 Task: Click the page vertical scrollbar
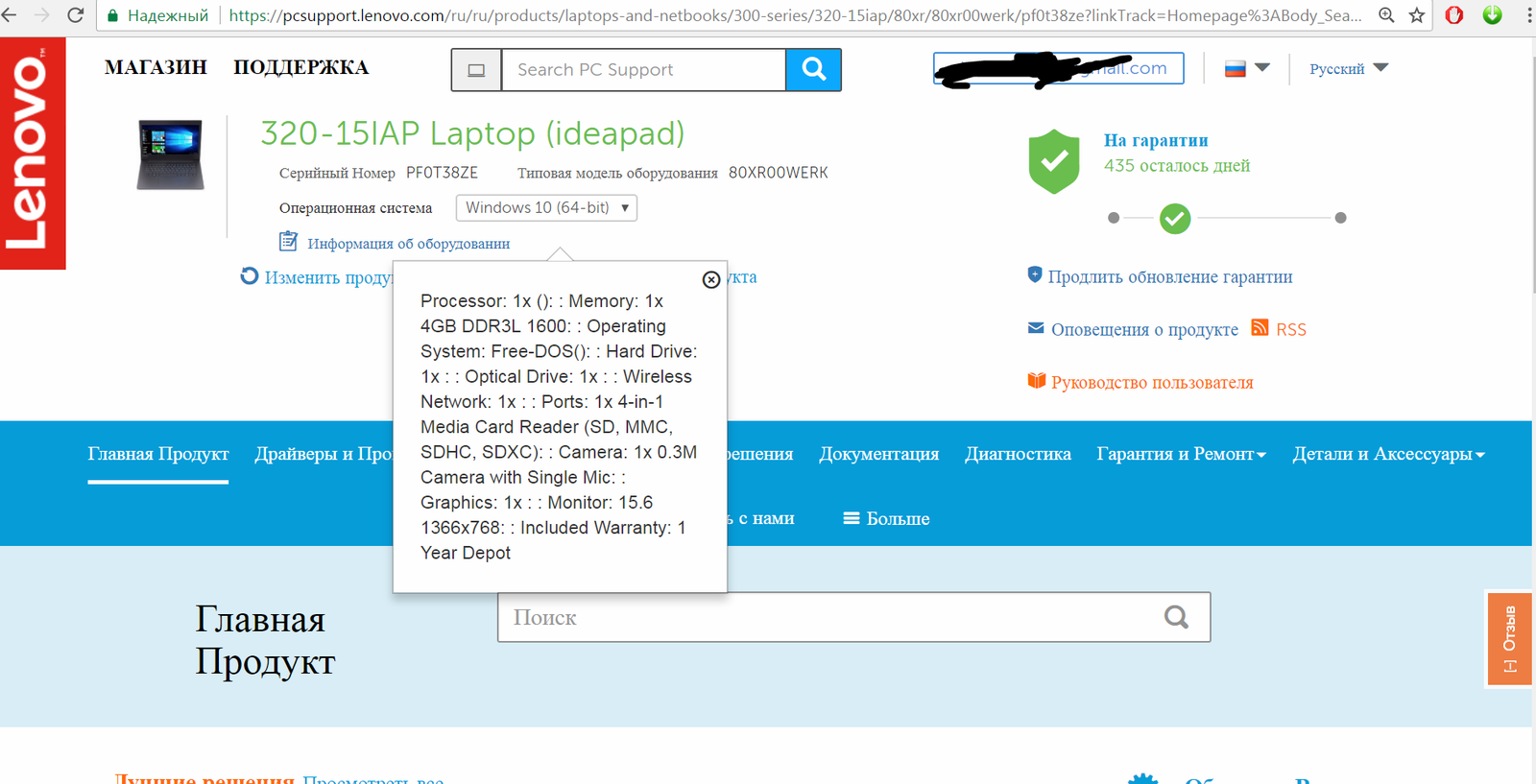1532,173
